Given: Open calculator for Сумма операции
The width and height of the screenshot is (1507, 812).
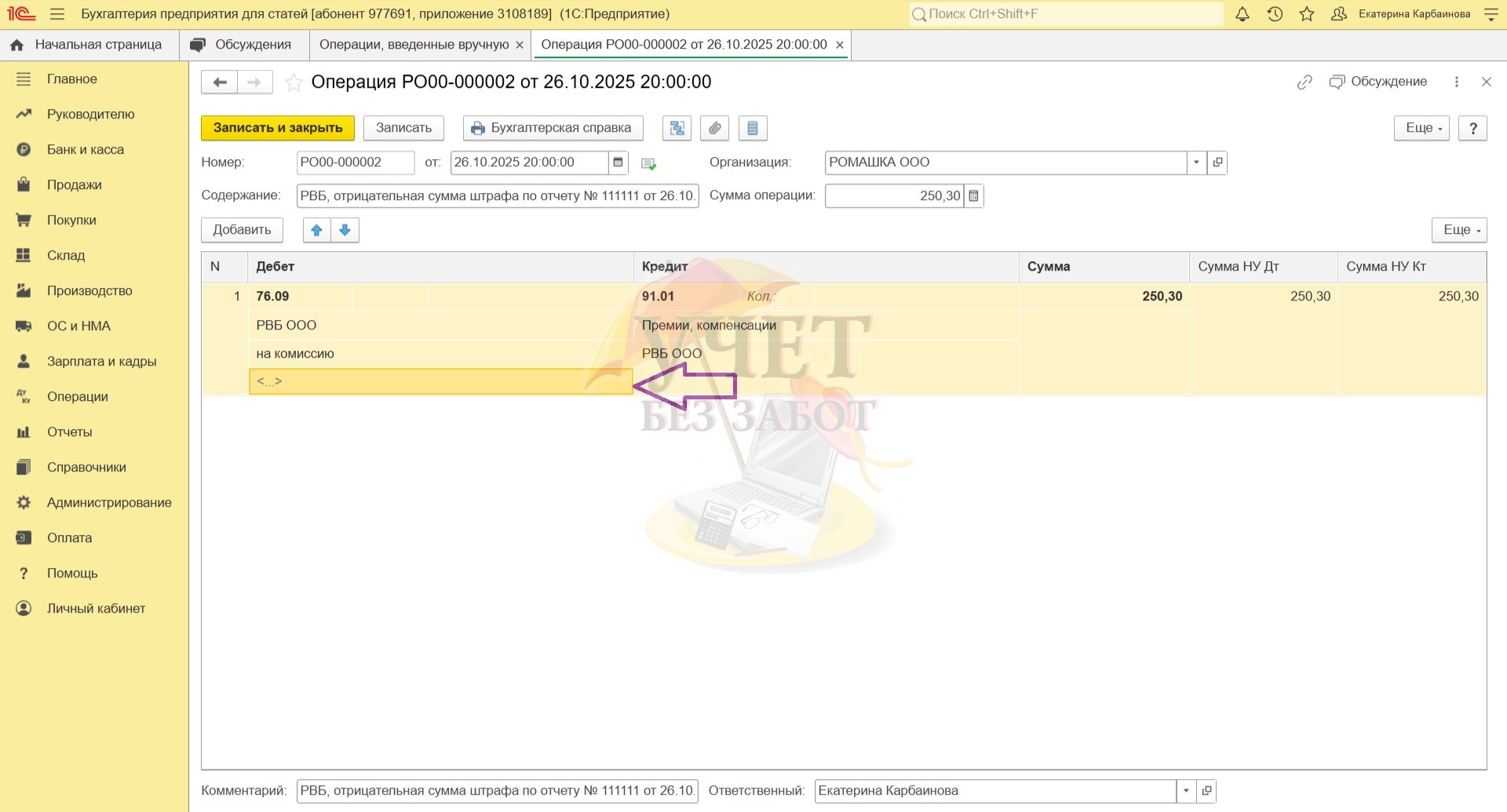Looking at the screenshot, I should click(973, 196).
